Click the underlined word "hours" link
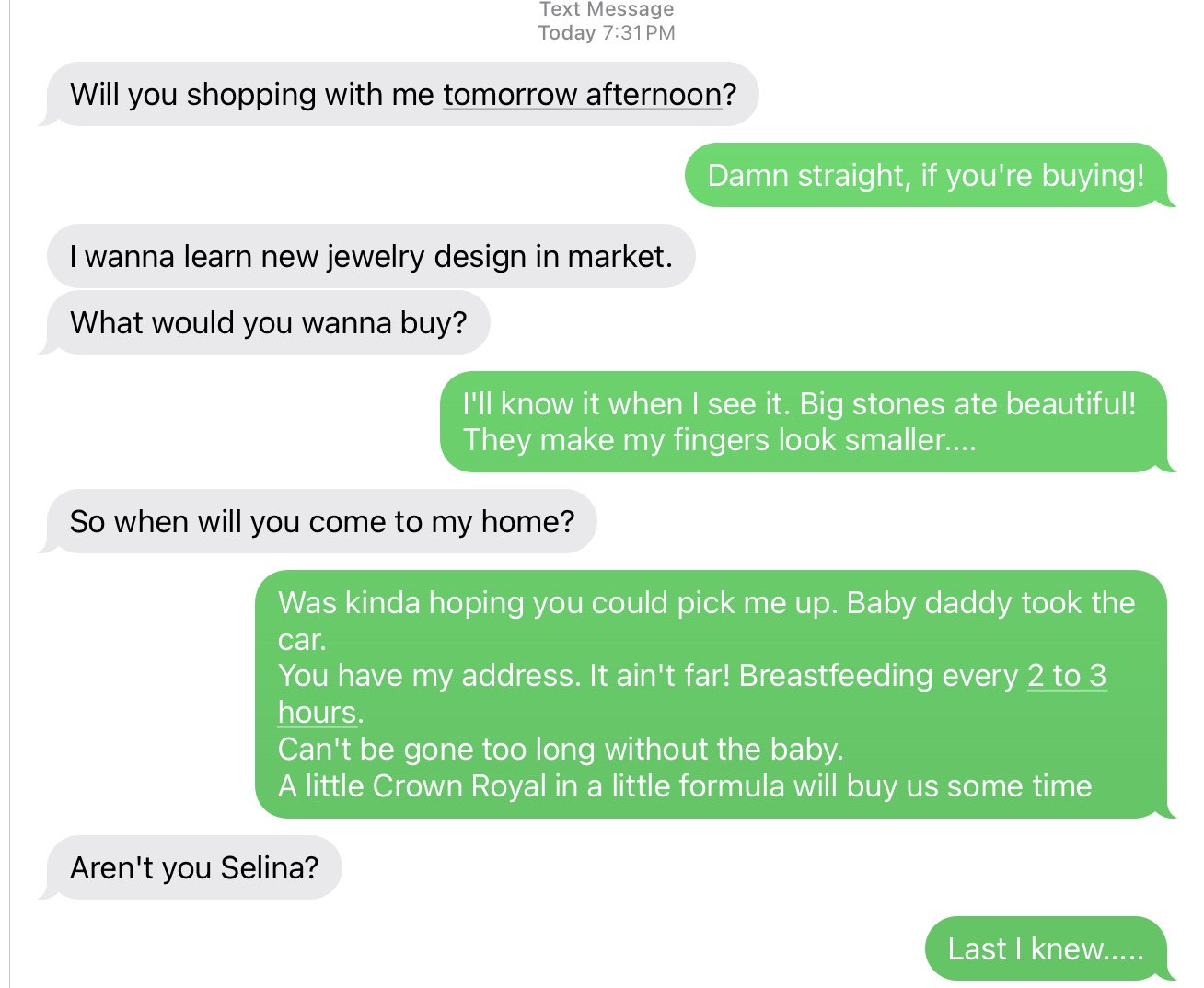This screenshot has width=1204, height=988. 317,713
